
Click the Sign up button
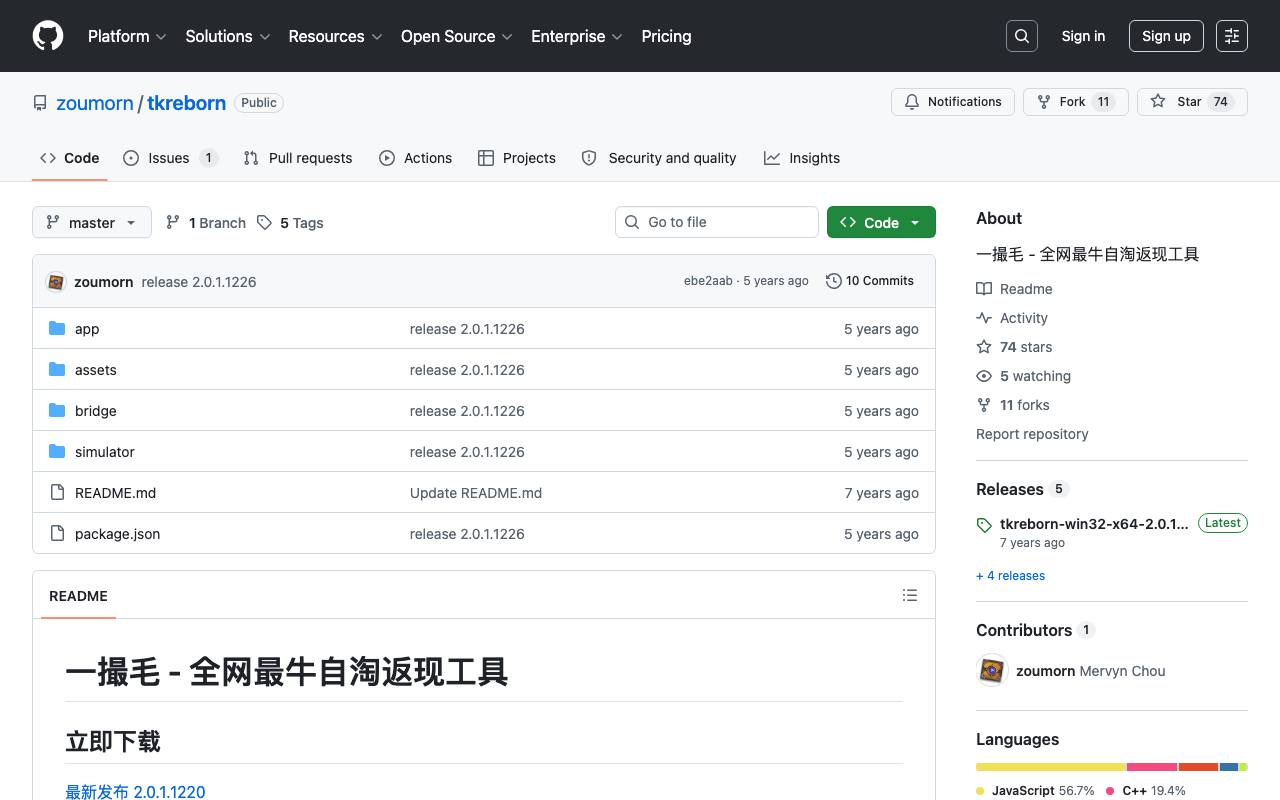click(x=1166, y=36)
